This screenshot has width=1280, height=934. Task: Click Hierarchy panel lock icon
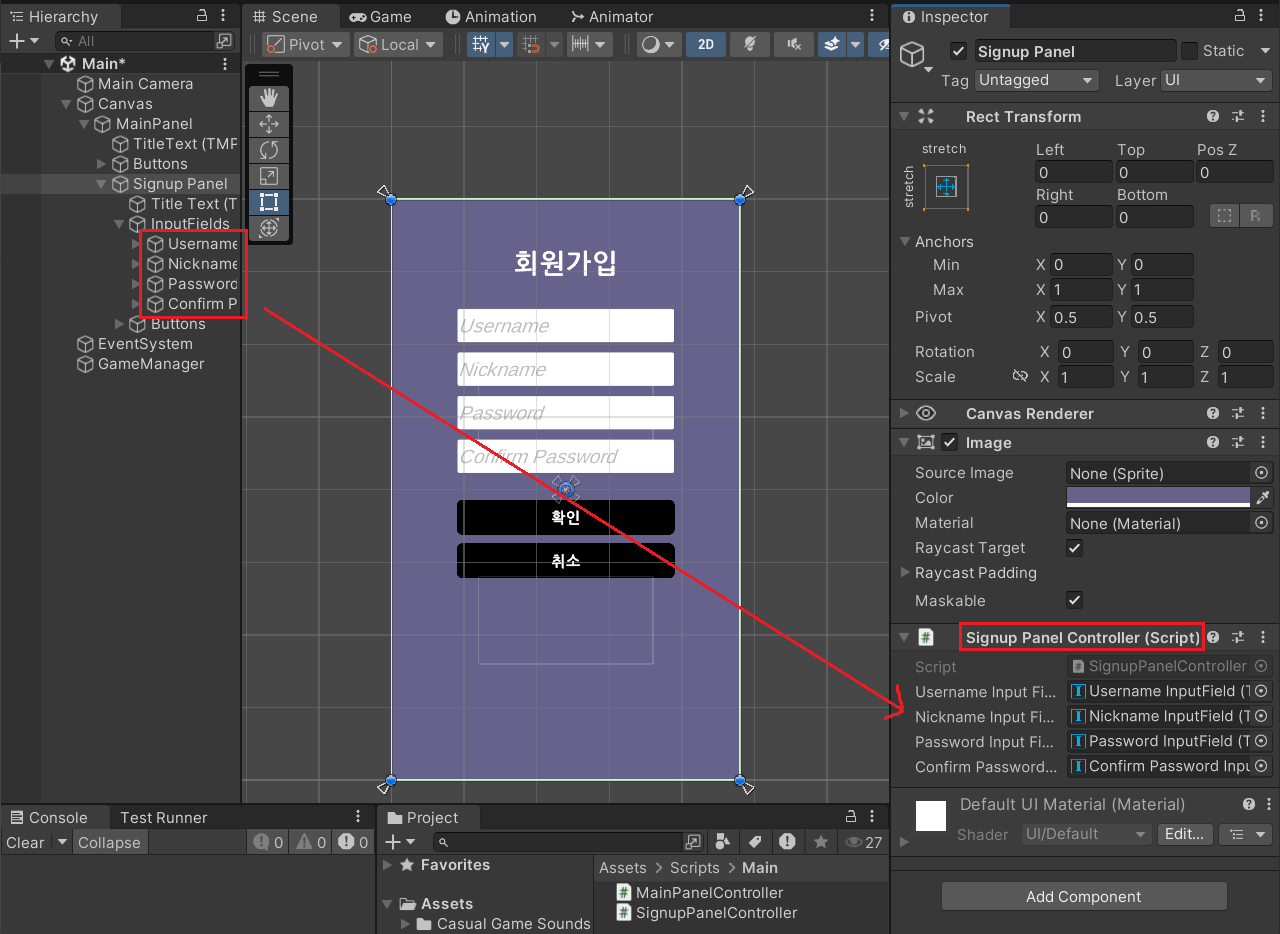click(202, 16)
